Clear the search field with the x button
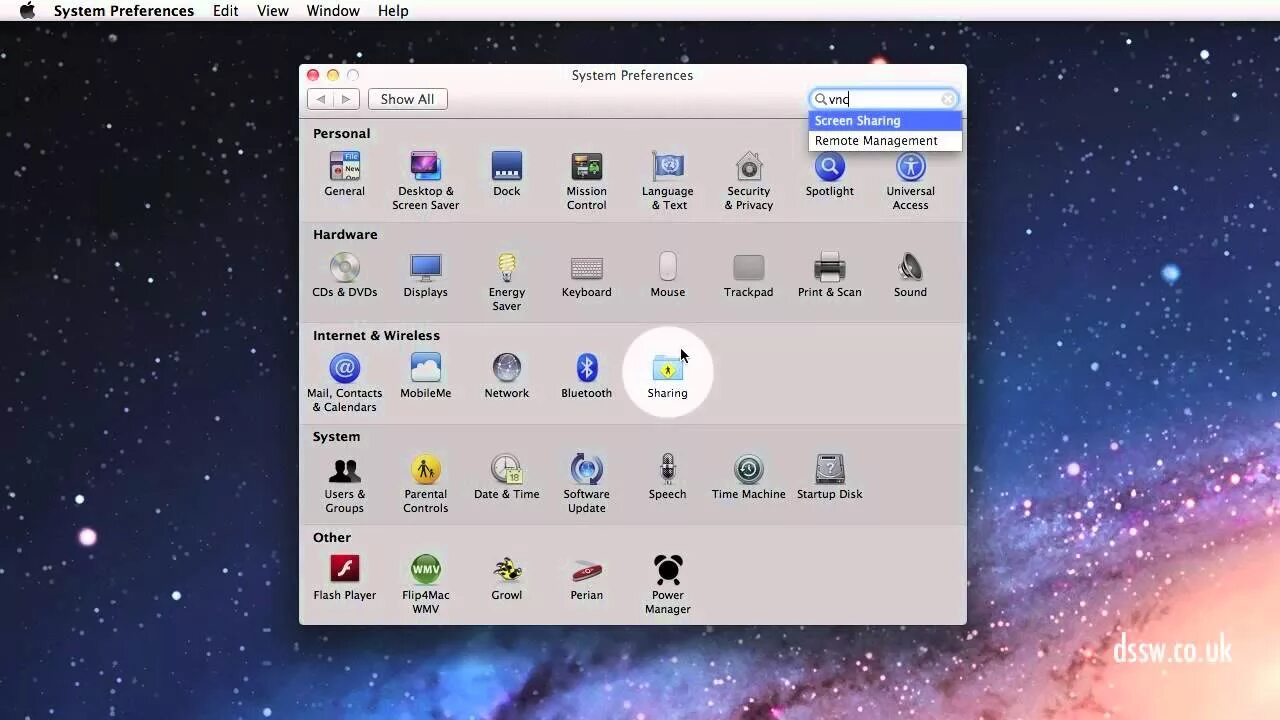The image size is (1280, 720). click(x=947, y=98)
